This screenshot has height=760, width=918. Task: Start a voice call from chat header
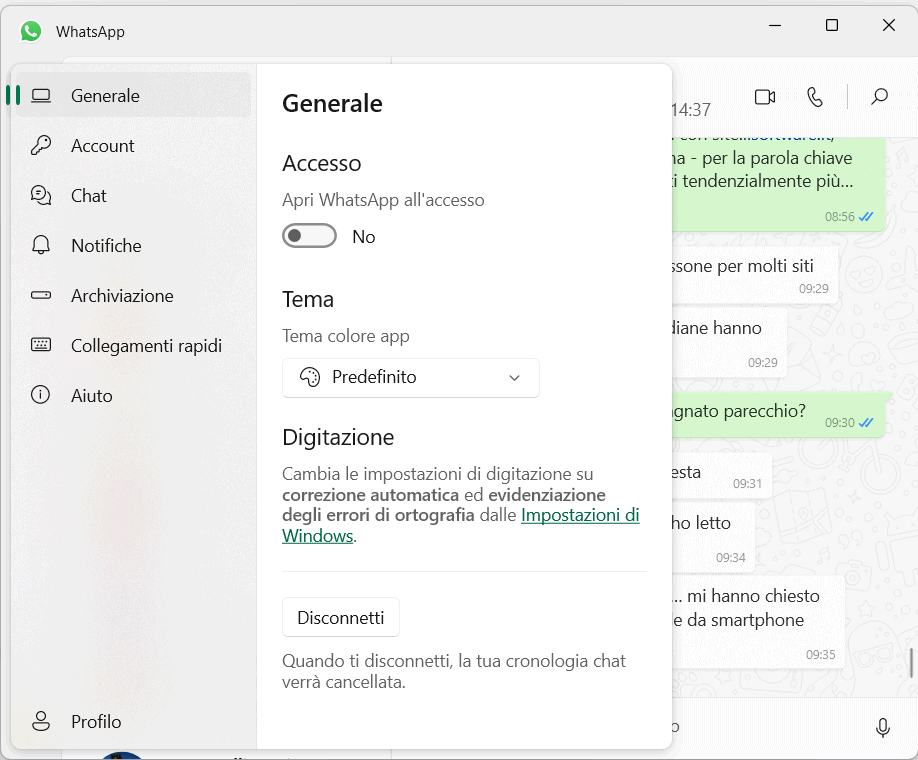(815, 97)
